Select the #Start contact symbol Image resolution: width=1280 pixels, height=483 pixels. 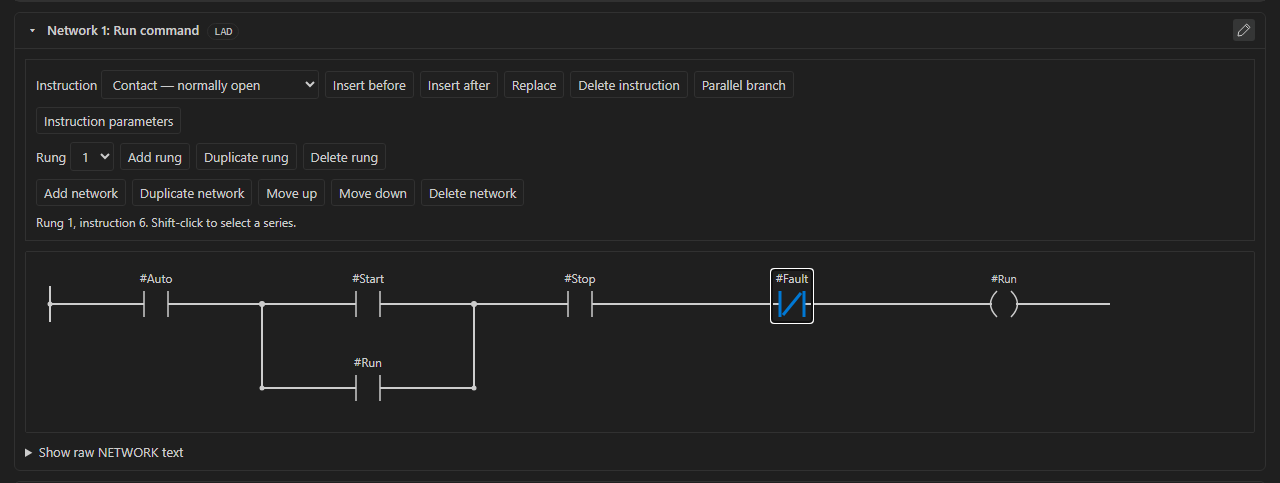(368, 303)
